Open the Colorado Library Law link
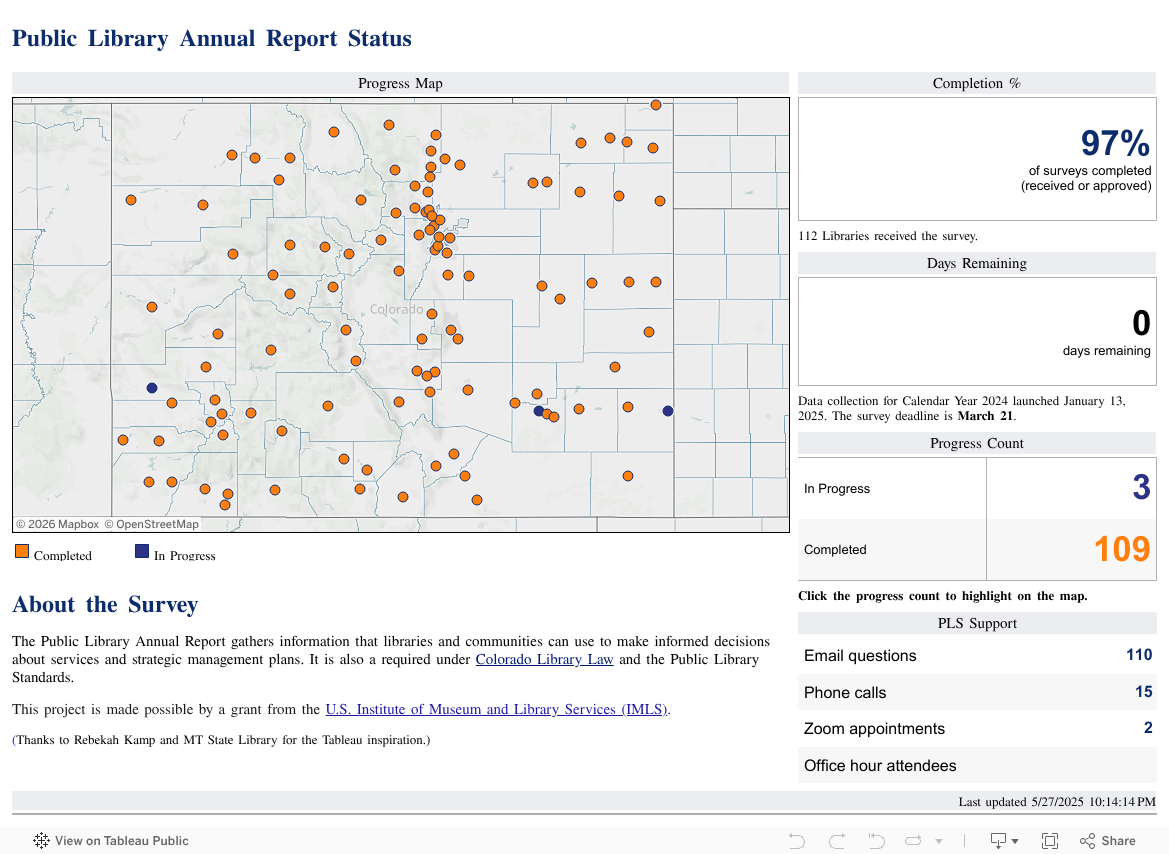Screen dimensions: 1169x854 pos(544,659)
